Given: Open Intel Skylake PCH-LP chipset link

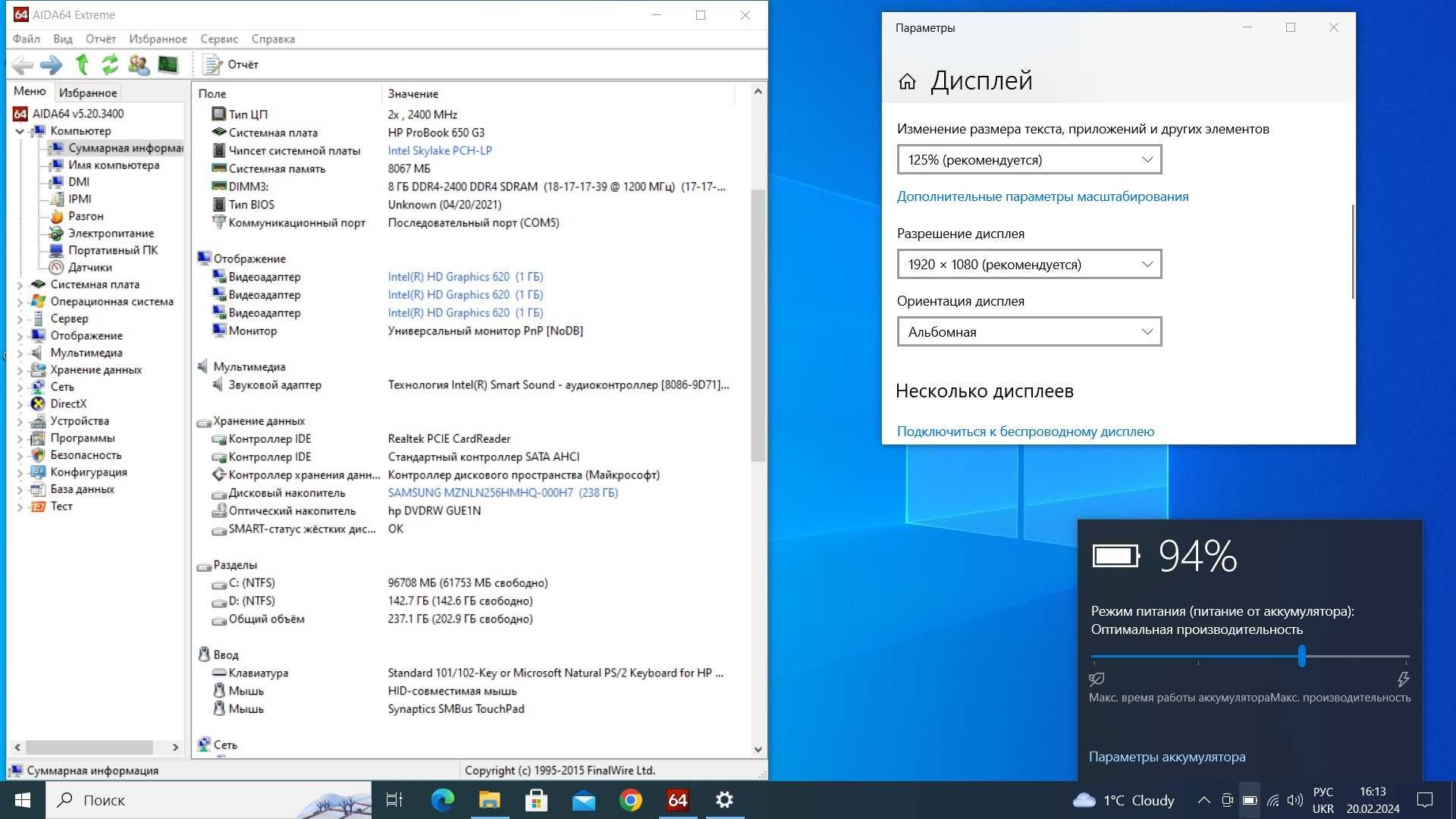Looking at the screenshot, I should pos(440,151).
